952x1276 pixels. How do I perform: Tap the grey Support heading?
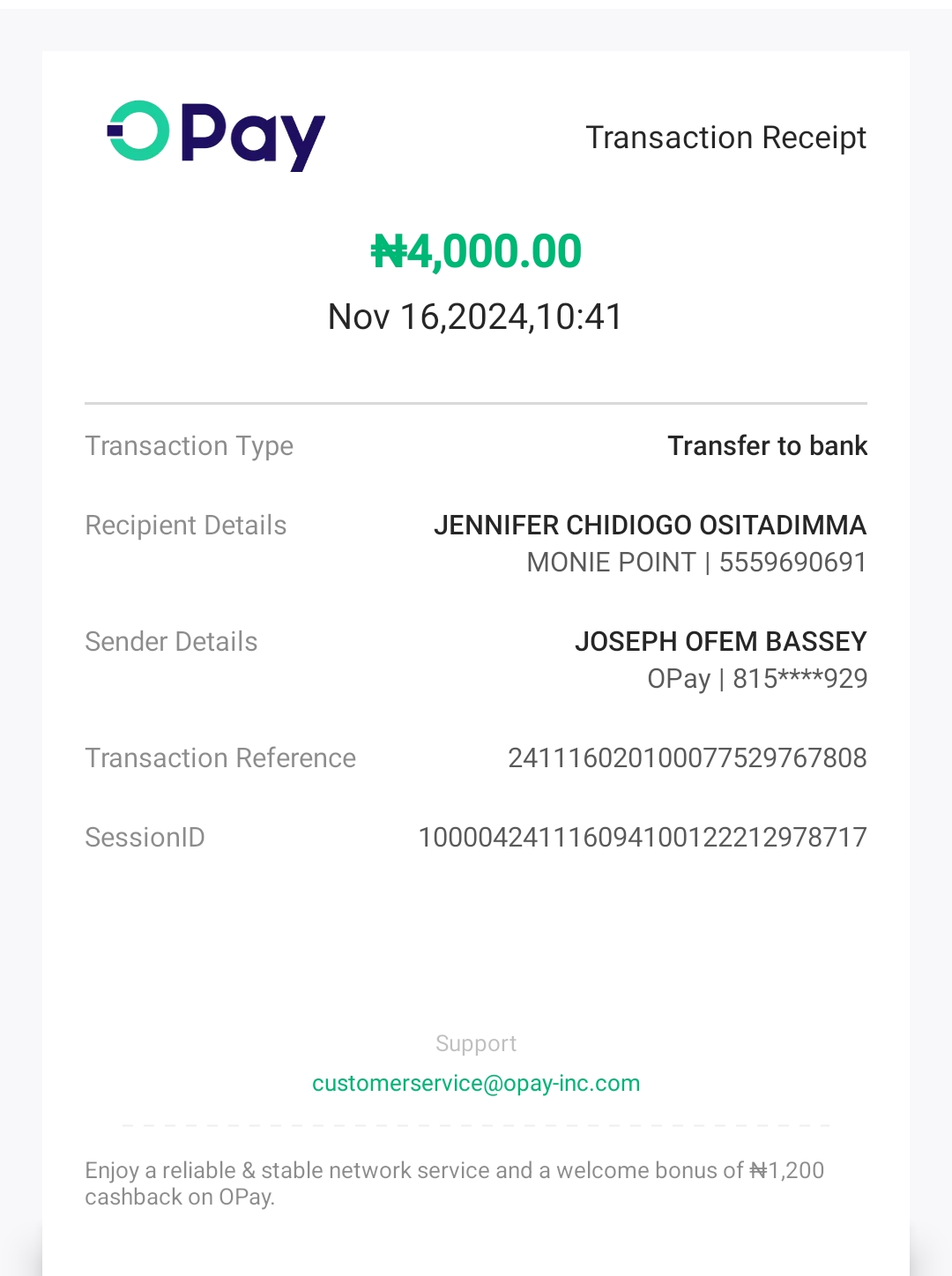click(476, 1044)
